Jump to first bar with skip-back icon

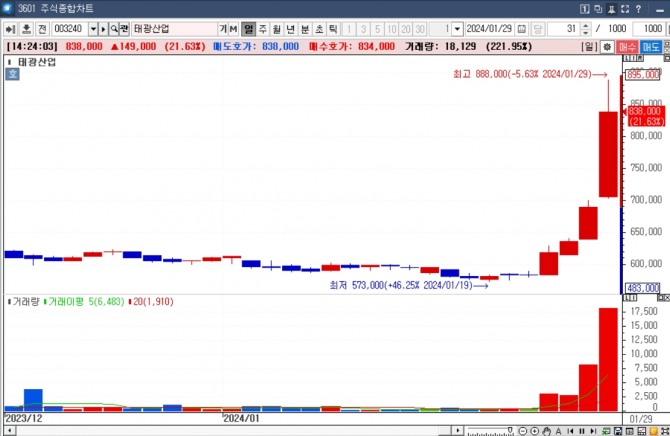tap(570, 431)
